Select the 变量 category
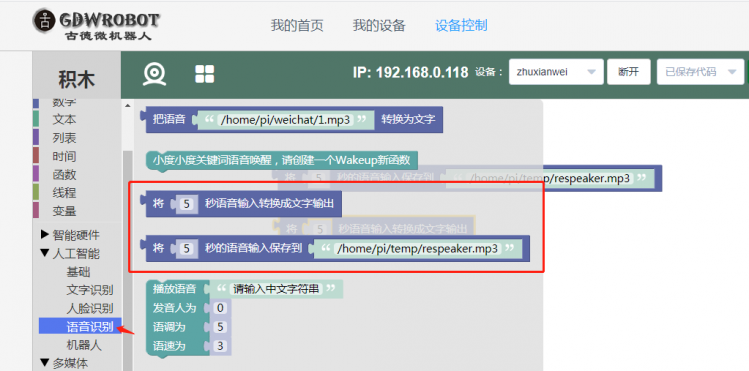This screenshot has height=371, width=749. pyautogui.click(x=64, y=211)
